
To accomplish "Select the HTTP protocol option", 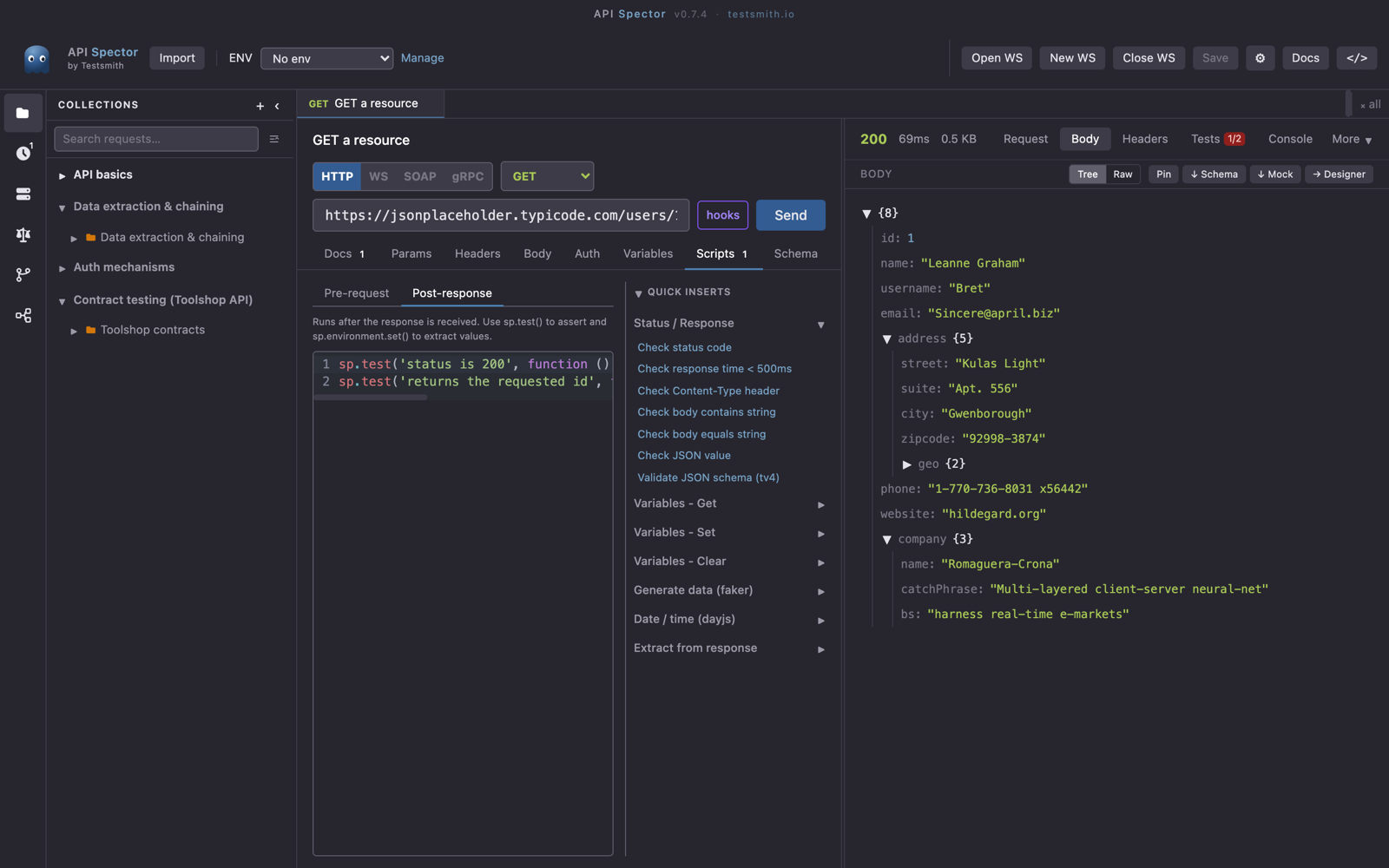I will tap(338, 176).
